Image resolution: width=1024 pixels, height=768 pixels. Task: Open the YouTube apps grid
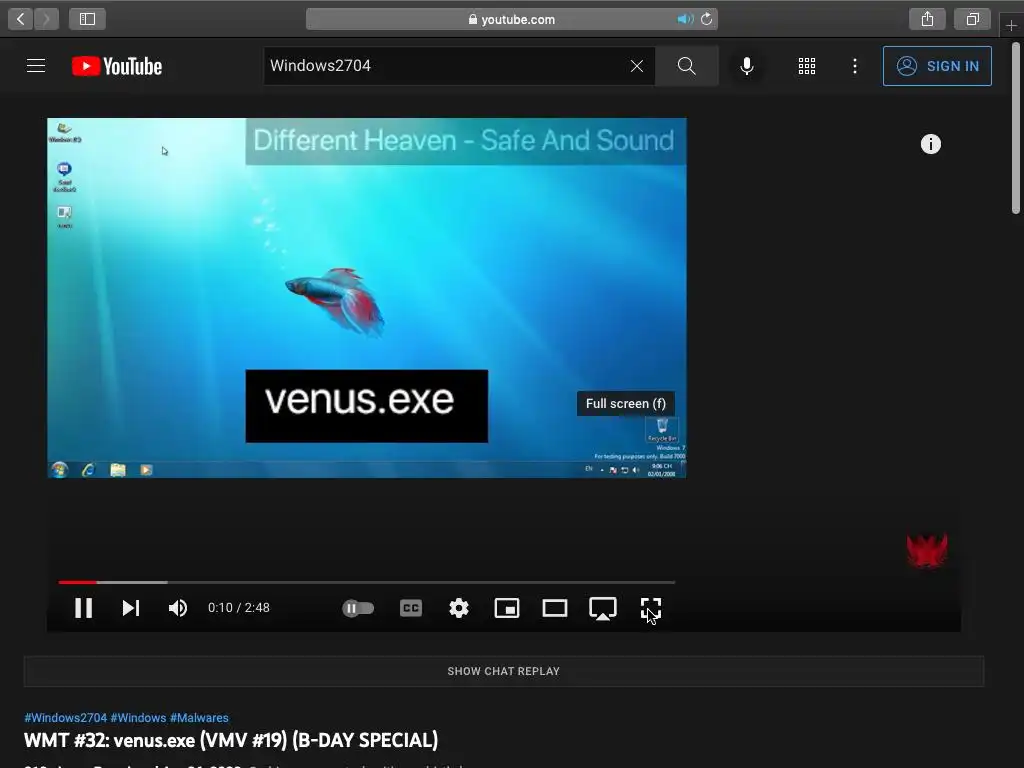pyautogui.click(x=807, y=66)
